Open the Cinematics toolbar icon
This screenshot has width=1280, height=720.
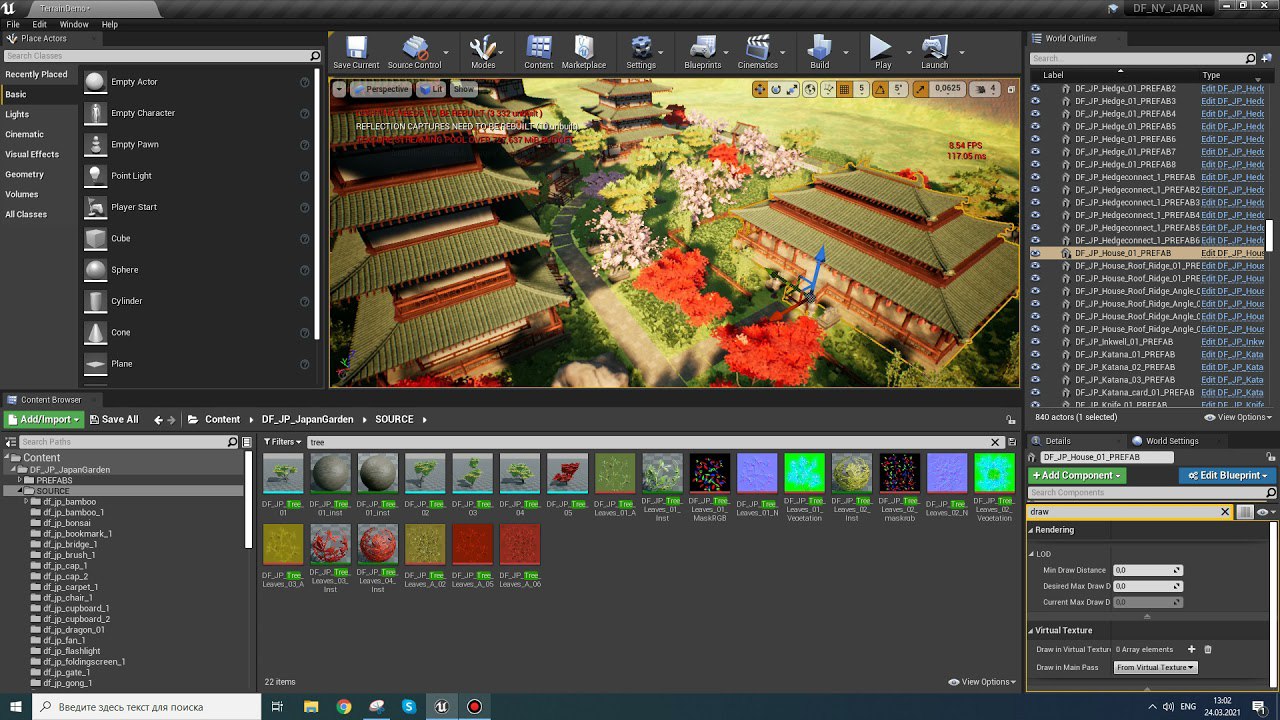point(757,49)
